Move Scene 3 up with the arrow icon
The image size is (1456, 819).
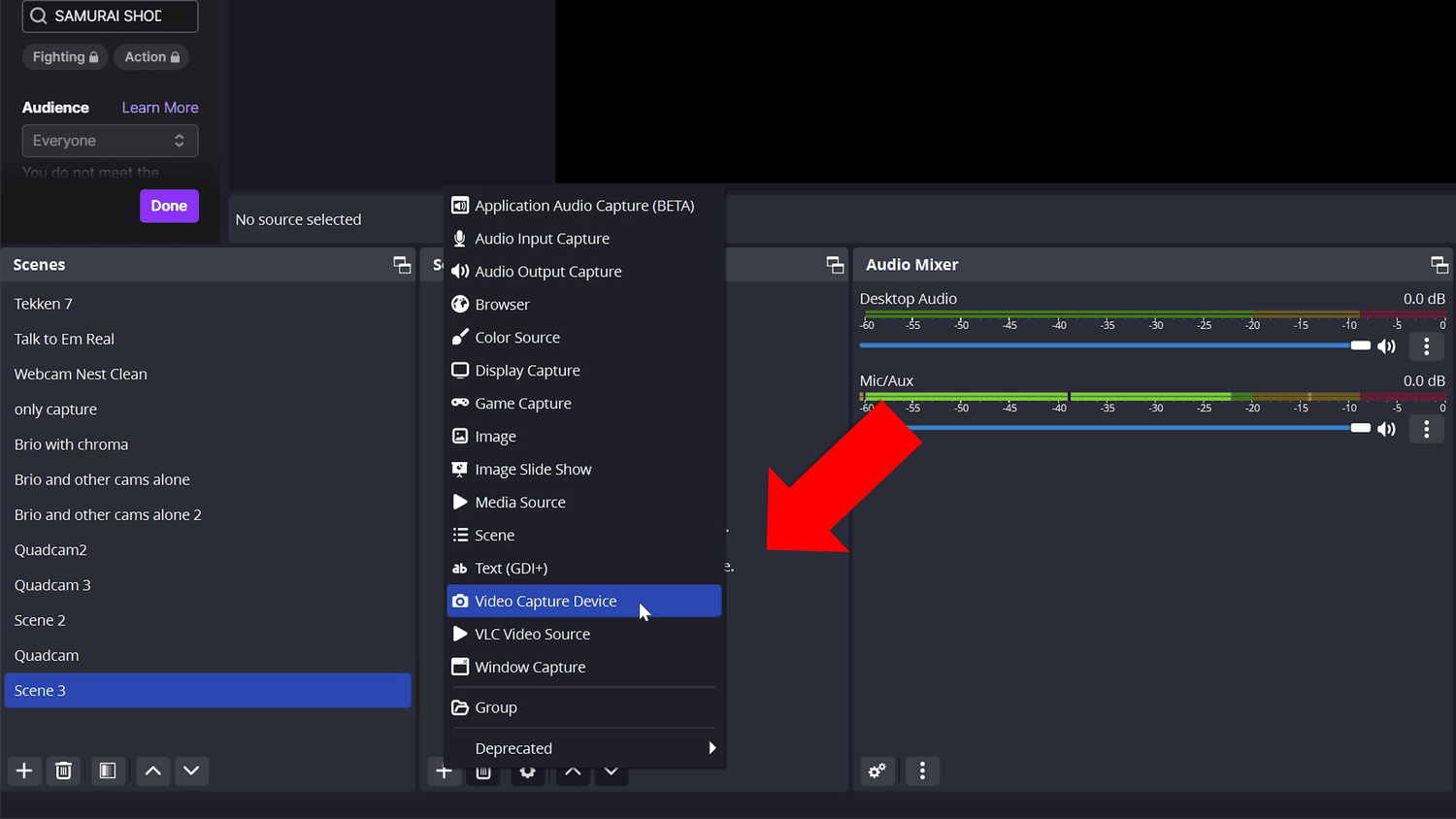[x=151, y=770]
